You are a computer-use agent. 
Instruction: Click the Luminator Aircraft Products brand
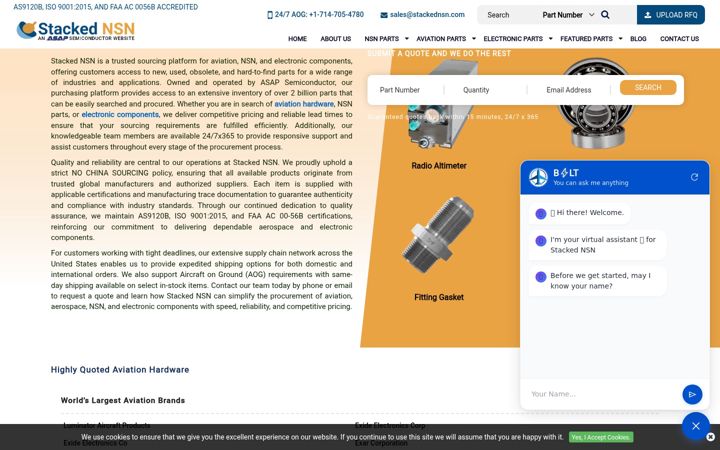click(107, 426)
